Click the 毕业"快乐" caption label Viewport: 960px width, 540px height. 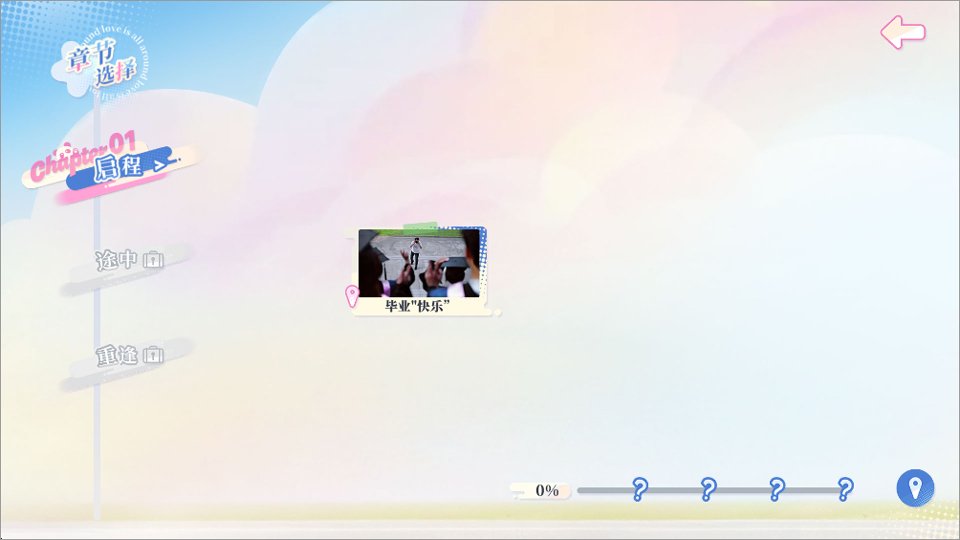(417, 306)
